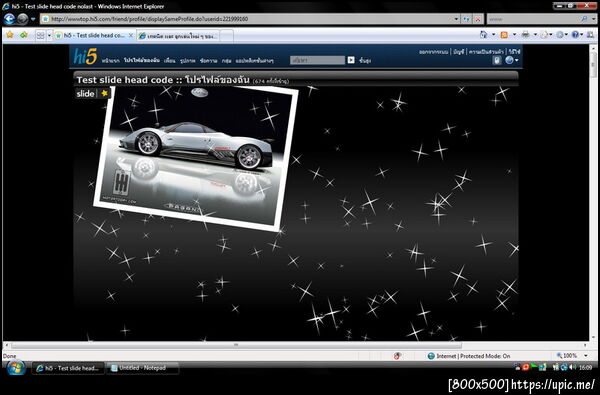The image size is (600, 395).
Task: Click the address bar URL field
Action: click(246, 19)
